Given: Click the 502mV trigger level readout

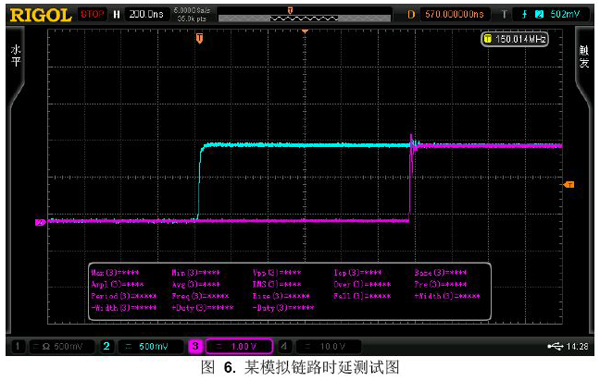Looking at the screenshot, I should (565, 15).
